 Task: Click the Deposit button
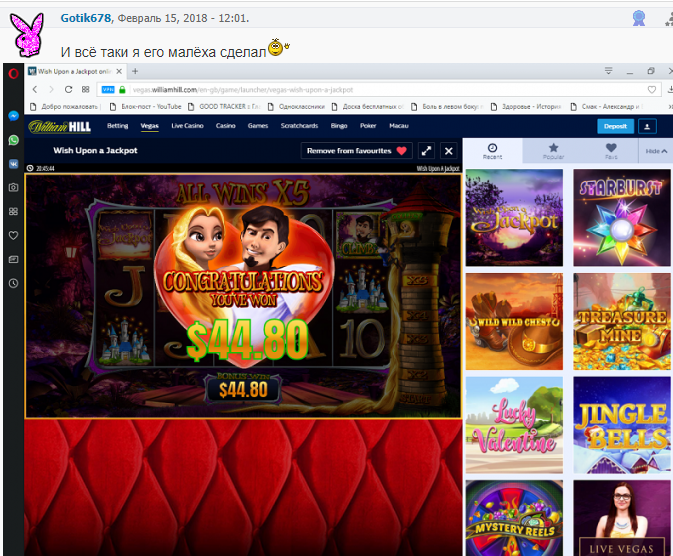(615, 126)
